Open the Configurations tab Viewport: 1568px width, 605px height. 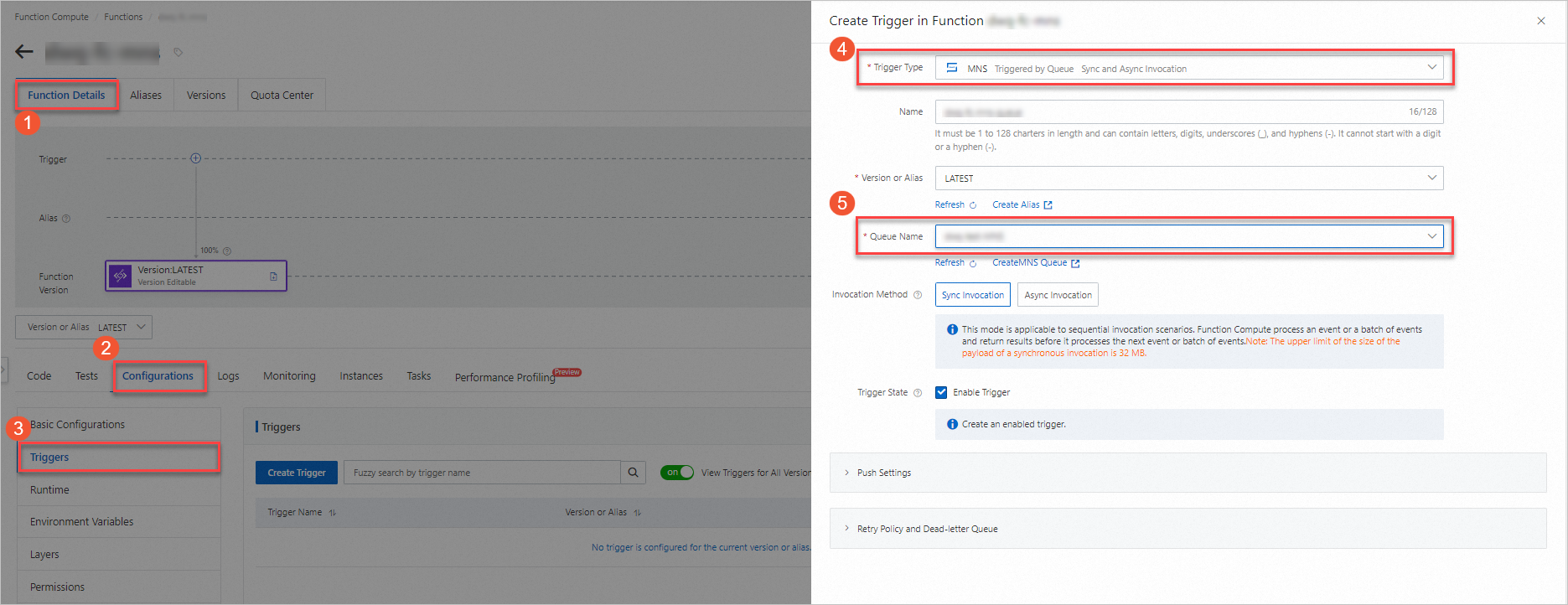point(158,376)
